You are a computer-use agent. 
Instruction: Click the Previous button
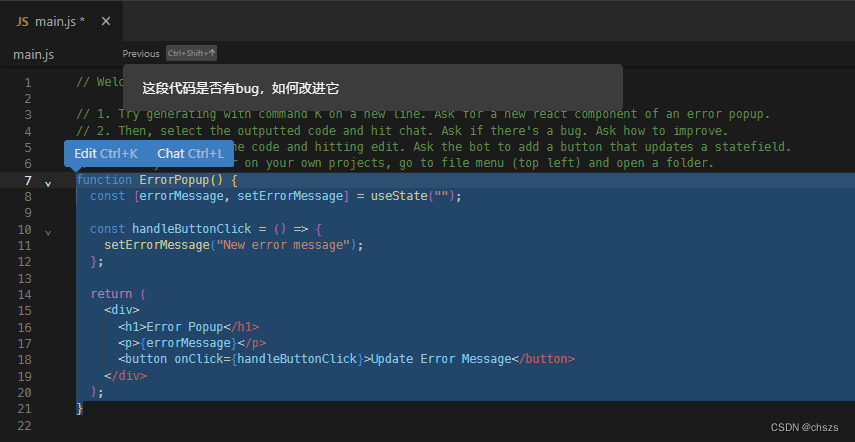coord(141,53)
